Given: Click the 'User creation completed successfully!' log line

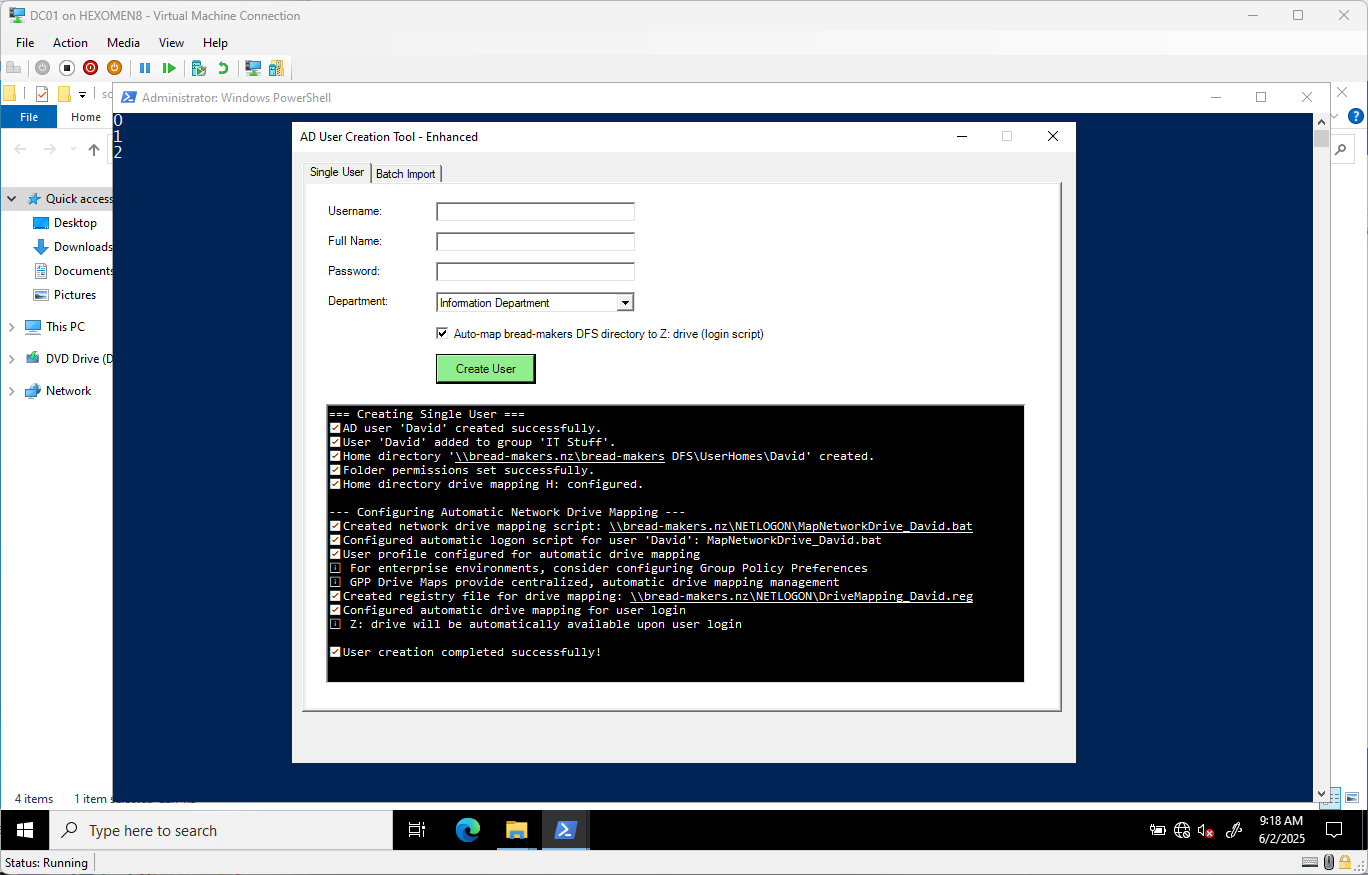Looking at the screenshot, I should (466, 652).
